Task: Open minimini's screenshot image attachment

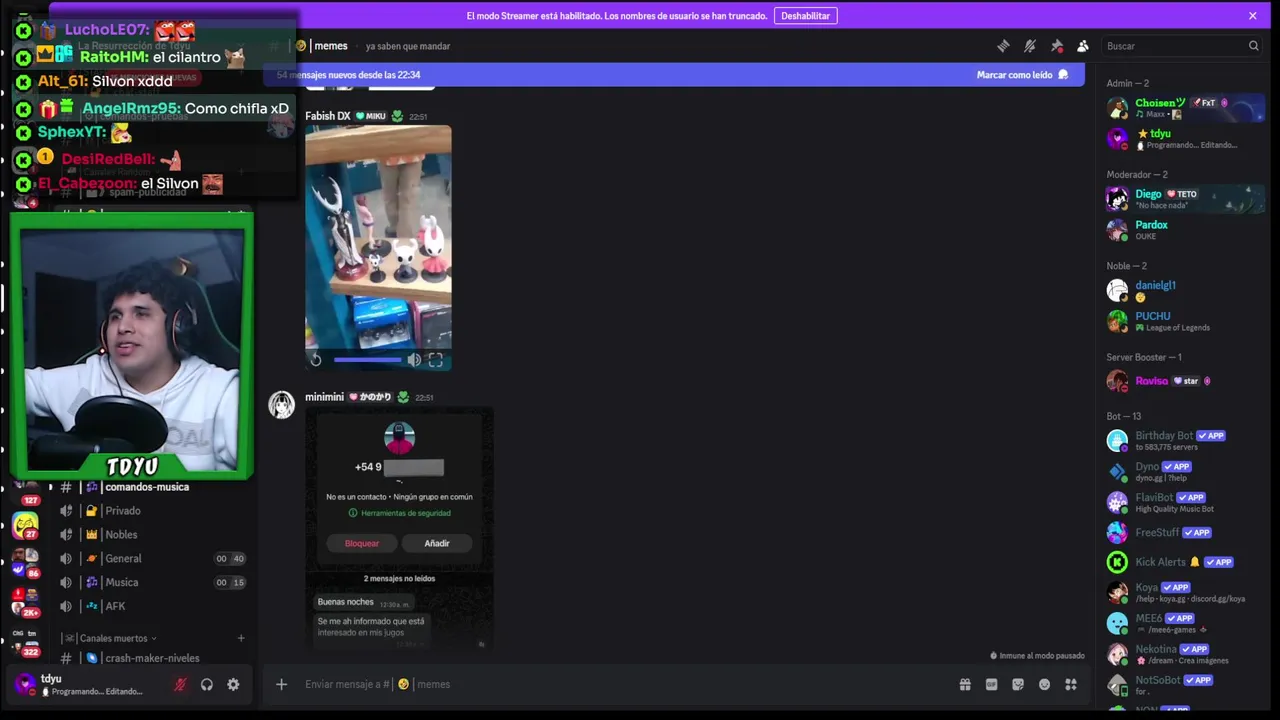Action: (x=399, y=528)
